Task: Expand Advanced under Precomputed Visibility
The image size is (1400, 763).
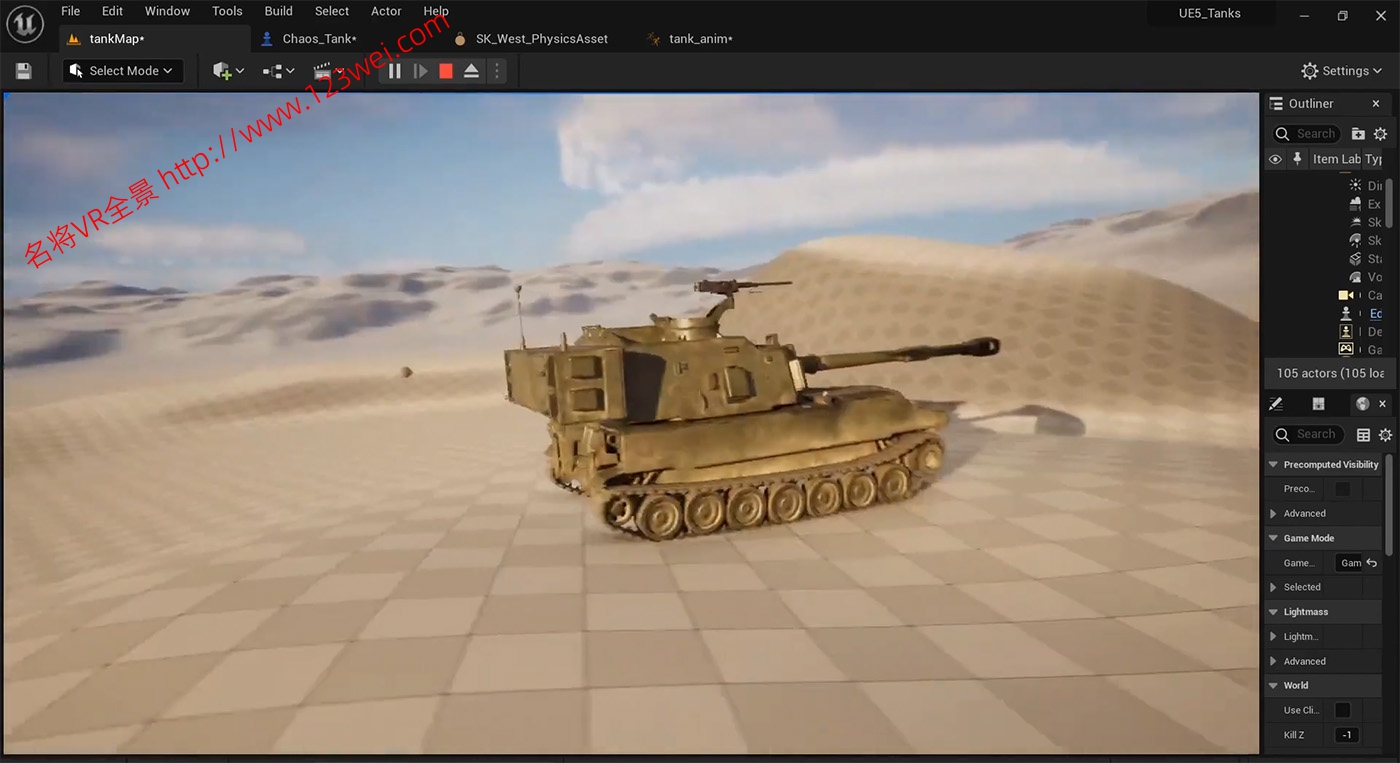Action: point(1273,513)
